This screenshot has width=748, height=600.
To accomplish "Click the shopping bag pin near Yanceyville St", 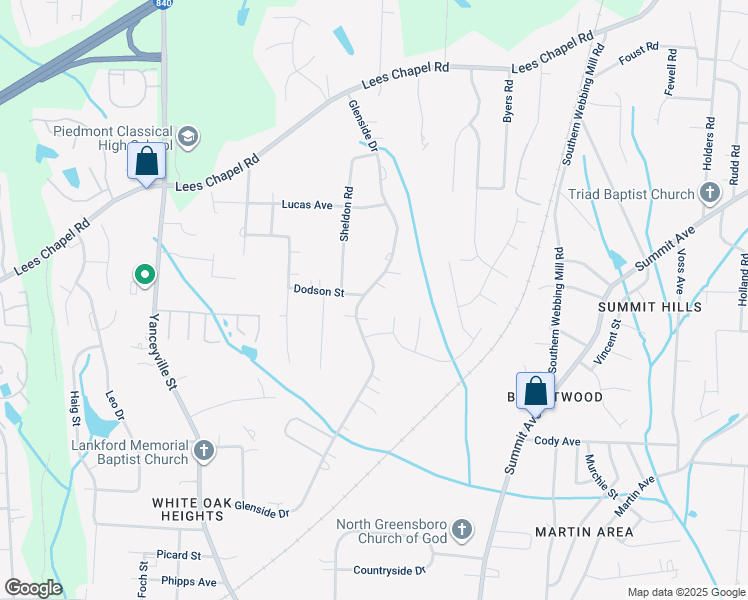I will (146, 162).
